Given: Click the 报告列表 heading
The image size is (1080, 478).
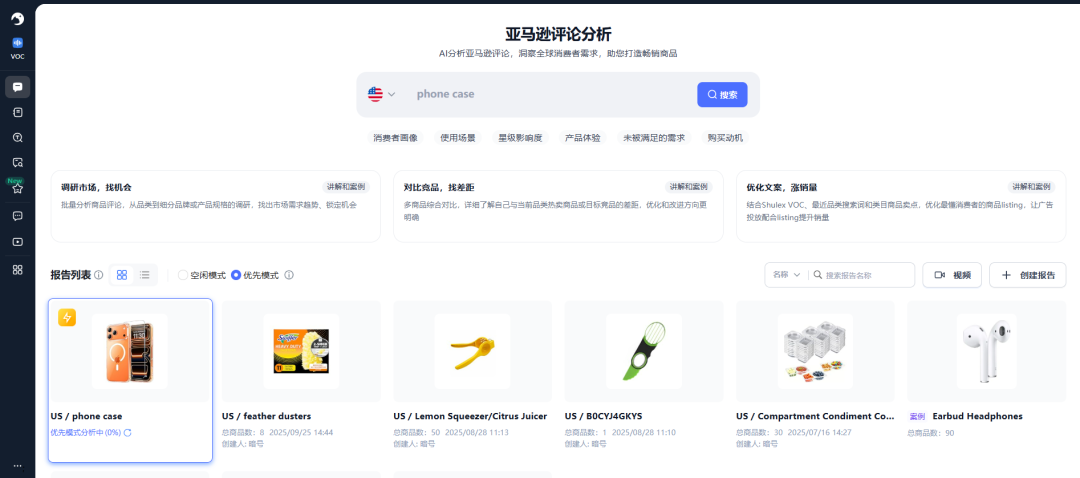Looking at the screenshot, I should (70, 275).
